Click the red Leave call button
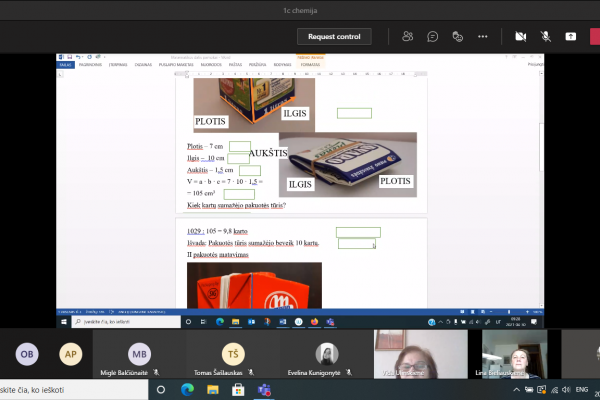This screenshot has height=400, width=600. (595, 36)
